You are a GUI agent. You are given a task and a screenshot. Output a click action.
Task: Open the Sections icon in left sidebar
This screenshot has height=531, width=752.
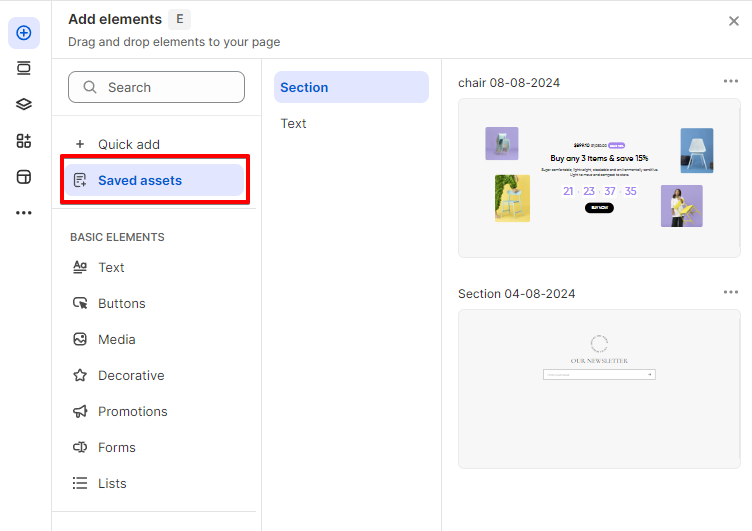24,68
